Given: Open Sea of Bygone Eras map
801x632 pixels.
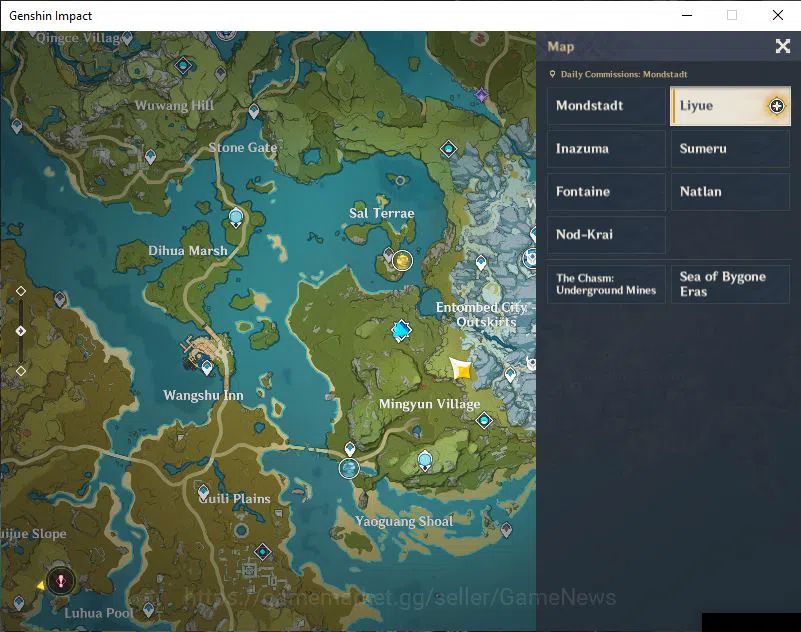Looking at the screenshot, I should pyautogui.click(x=730, y=284).
